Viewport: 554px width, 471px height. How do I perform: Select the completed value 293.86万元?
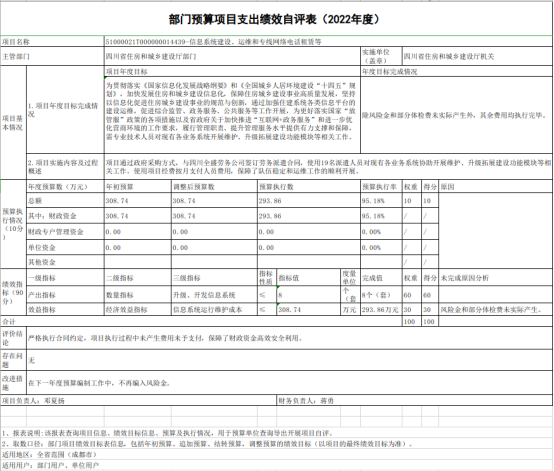click(x=381, y=310)
